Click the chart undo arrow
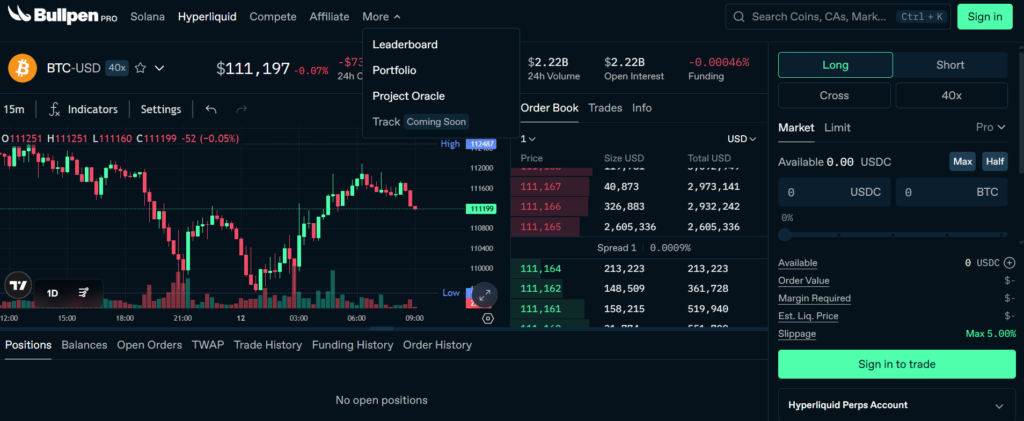The image size is (1024, 421). click(211, 109)
